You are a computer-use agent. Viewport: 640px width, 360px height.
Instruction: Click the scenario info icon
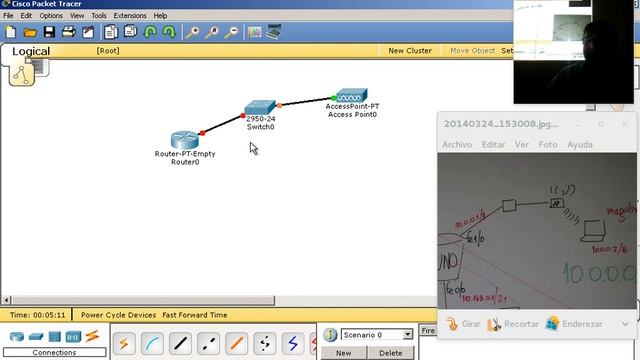[x=330, y=335]
